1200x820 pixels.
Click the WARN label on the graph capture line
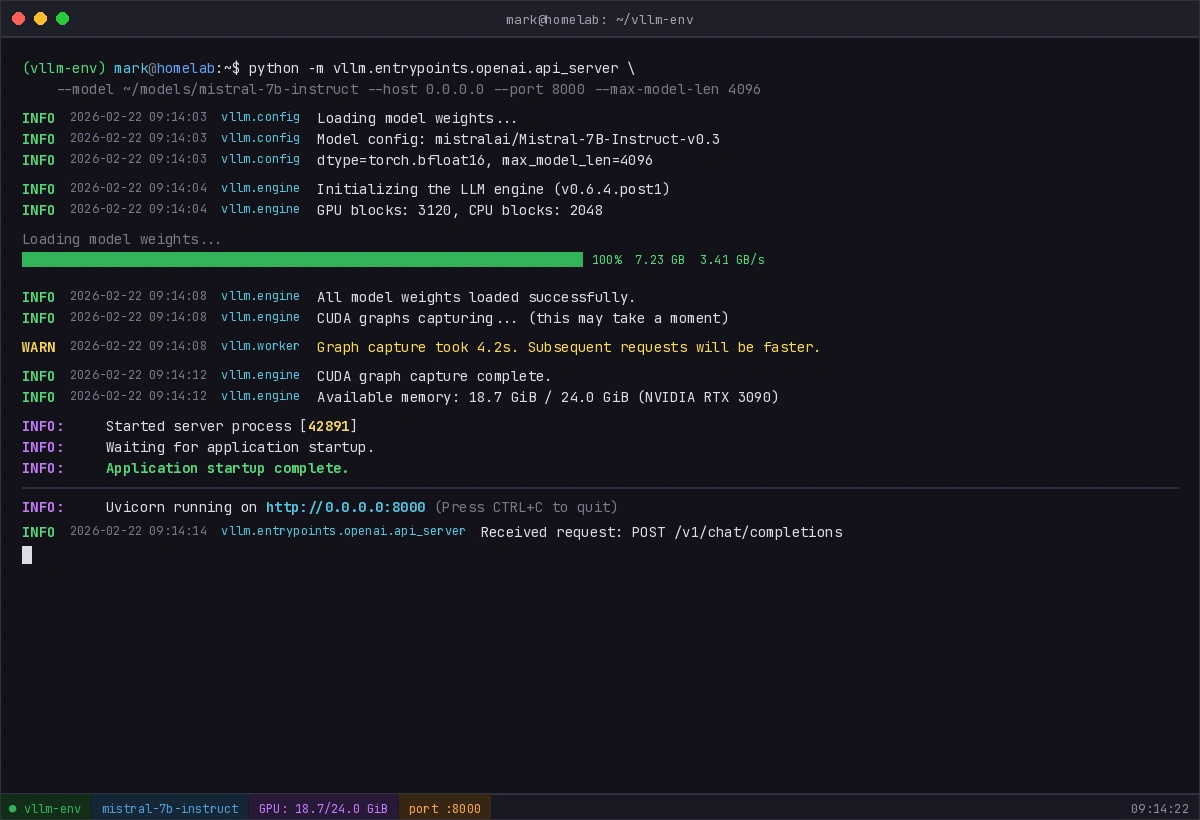coord(39,347)
